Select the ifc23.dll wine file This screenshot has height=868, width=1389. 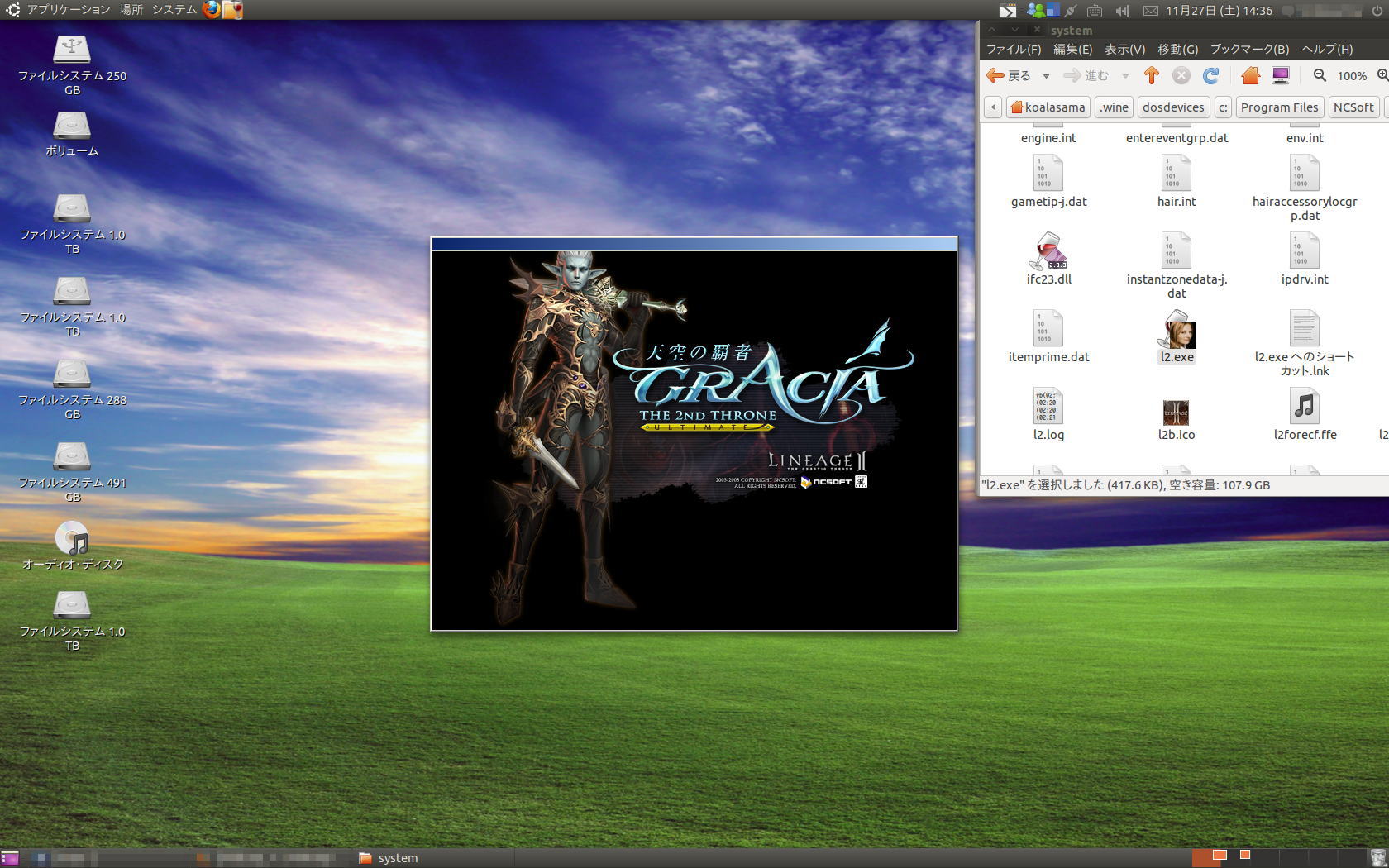(x=1048, y=251)
